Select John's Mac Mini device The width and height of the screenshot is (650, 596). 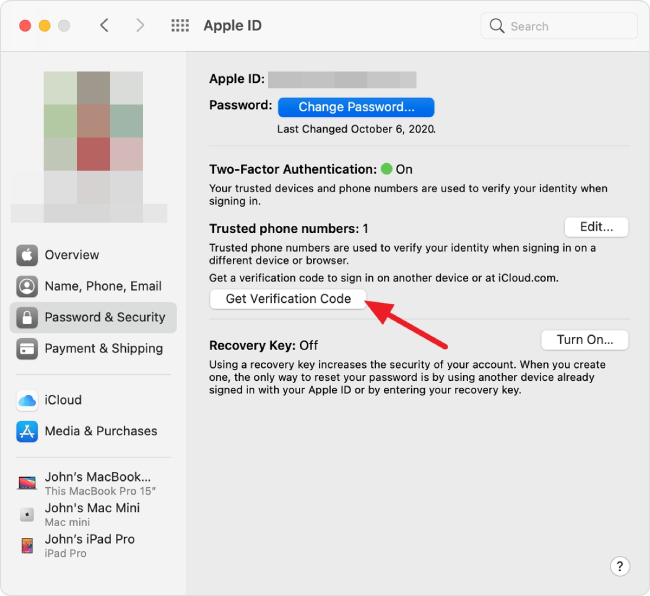[90, 514]
